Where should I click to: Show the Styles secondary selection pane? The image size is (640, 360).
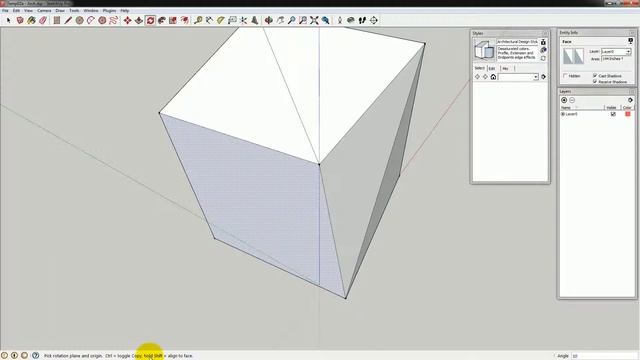click(543, 42)
